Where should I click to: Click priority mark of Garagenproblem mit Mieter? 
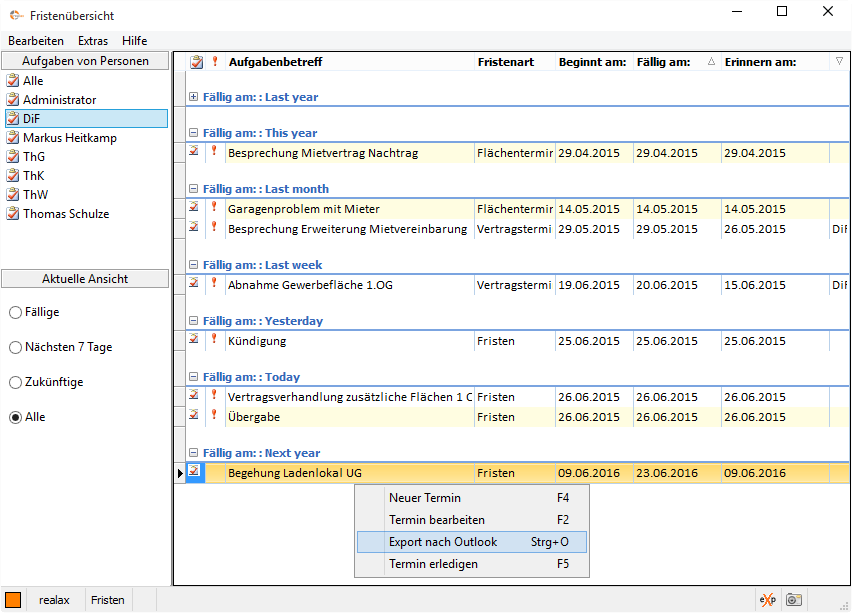point(215,207)
